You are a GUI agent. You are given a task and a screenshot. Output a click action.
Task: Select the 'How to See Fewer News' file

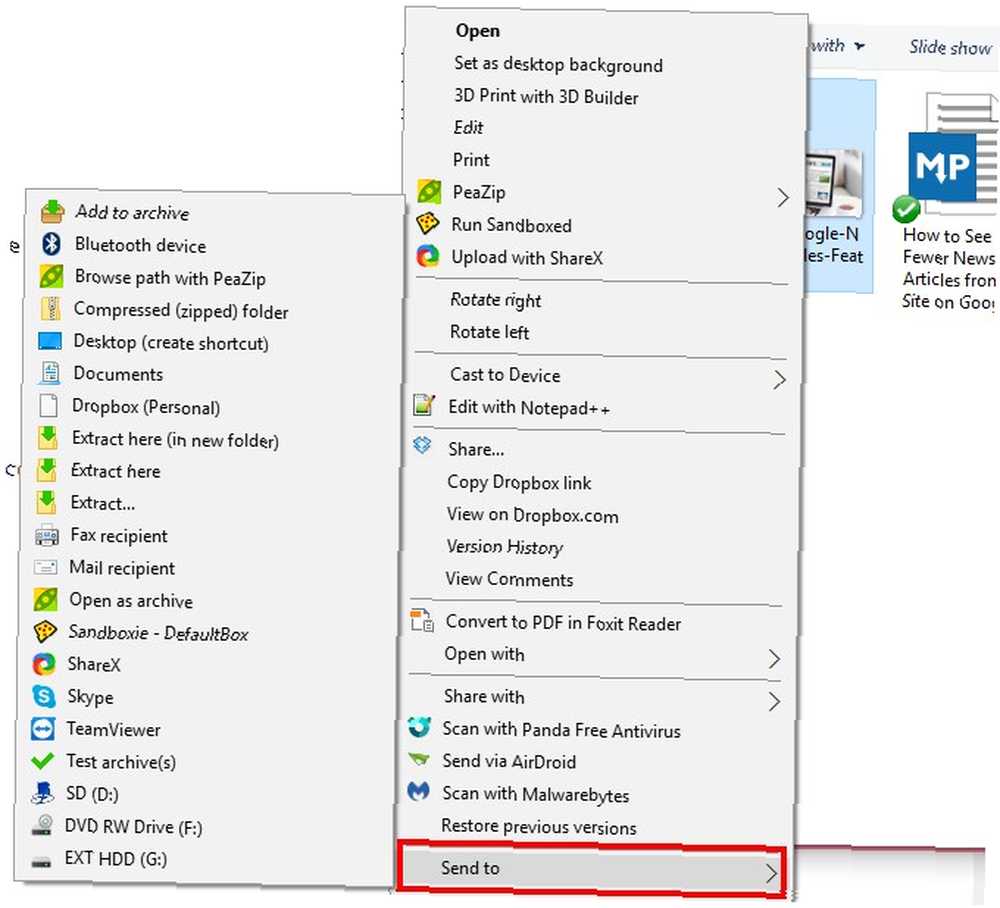coord(946,201)
